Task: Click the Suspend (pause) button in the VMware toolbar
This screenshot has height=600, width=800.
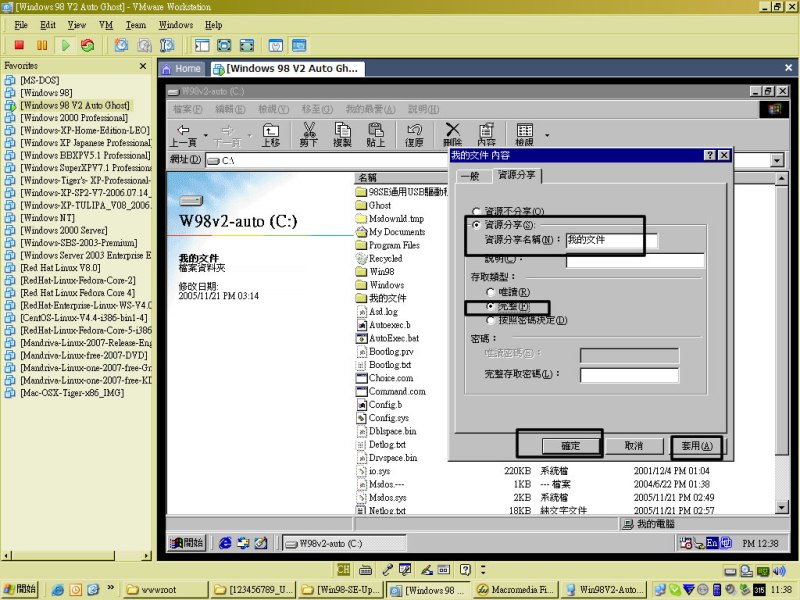Action: tap(42, 45)
